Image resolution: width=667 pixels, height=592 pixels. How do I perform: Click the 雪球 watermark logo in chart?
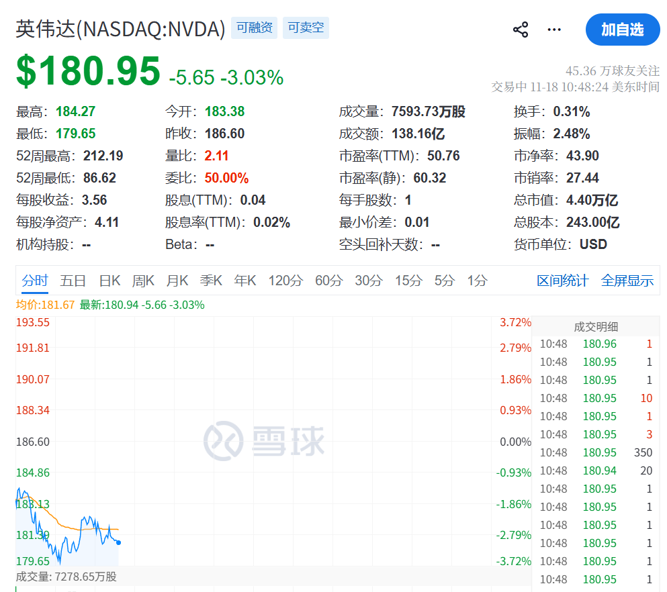coord(263,440)
